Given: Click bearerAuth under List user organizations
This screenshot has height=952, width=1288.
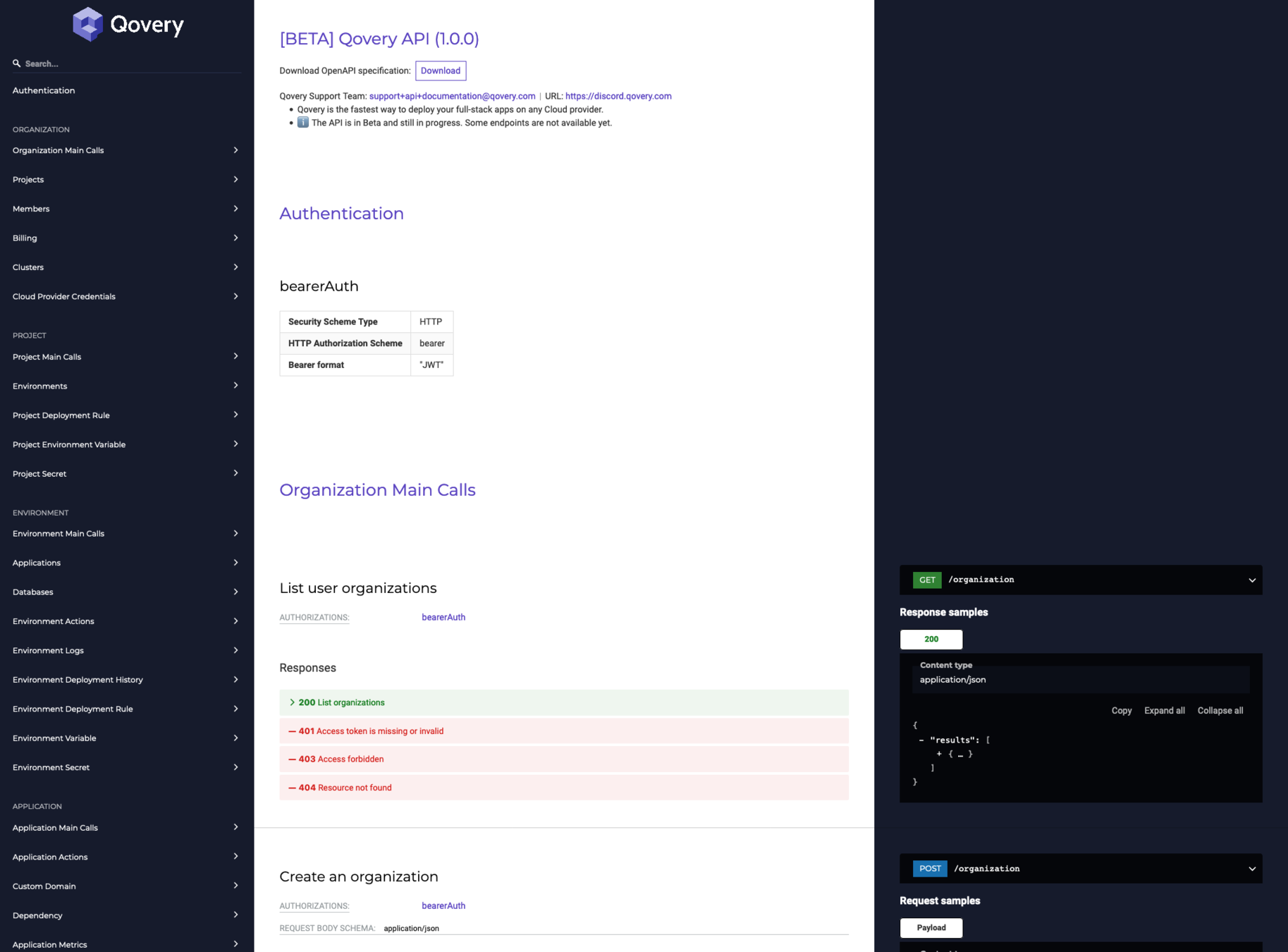Looking at the screenshot, I should point(443,617).
